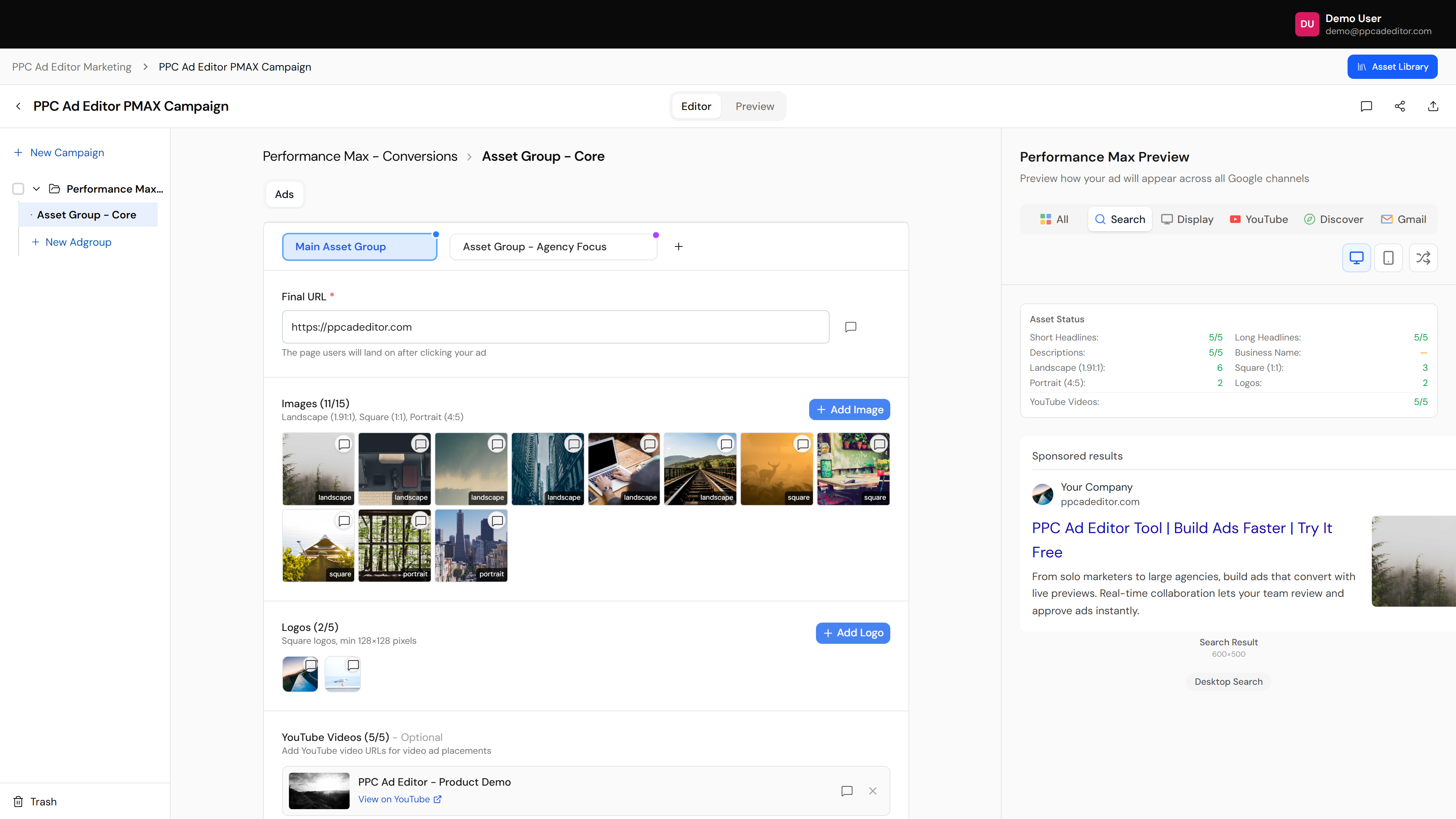This screenshot has height=819, width=1456.
Task: Add a new asset group tab with plus
Action: coord(679,246)
